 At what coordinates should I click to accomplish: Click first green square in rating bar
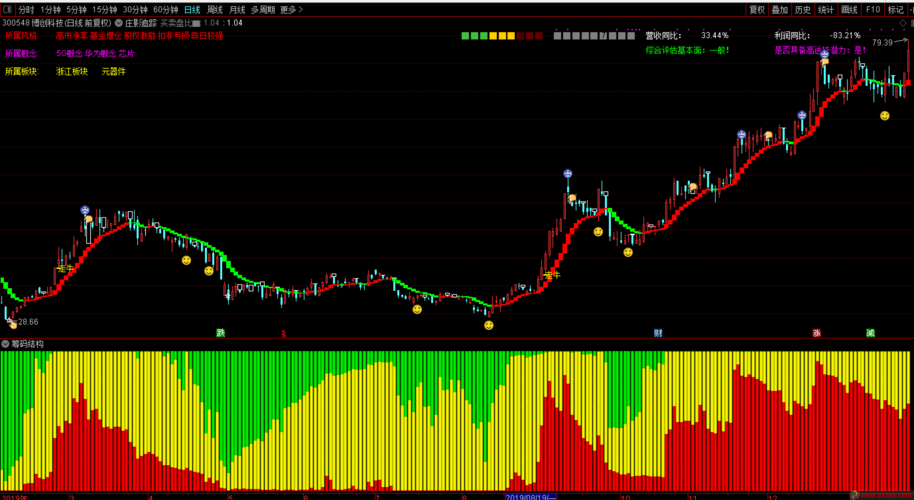466,36
